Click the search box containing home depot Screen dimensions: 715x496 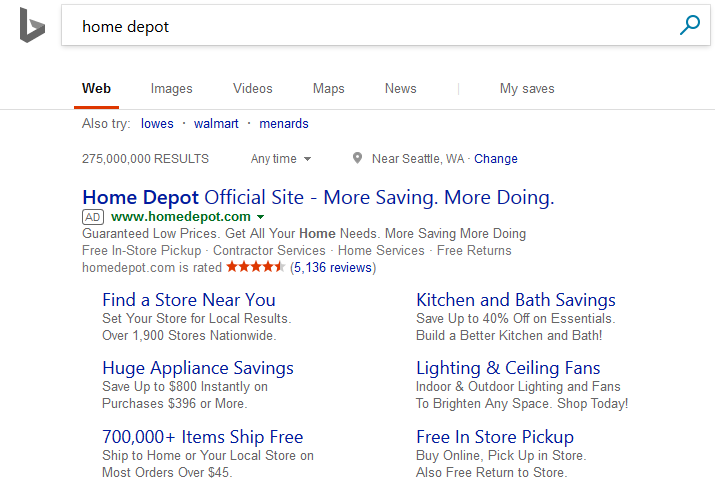pyautogui.click(x=370, y=27)
